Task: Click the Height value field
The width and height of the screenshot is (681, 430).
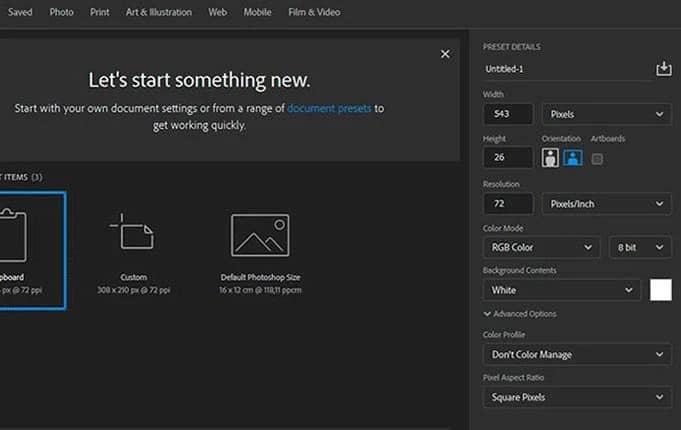Action: 508,157
